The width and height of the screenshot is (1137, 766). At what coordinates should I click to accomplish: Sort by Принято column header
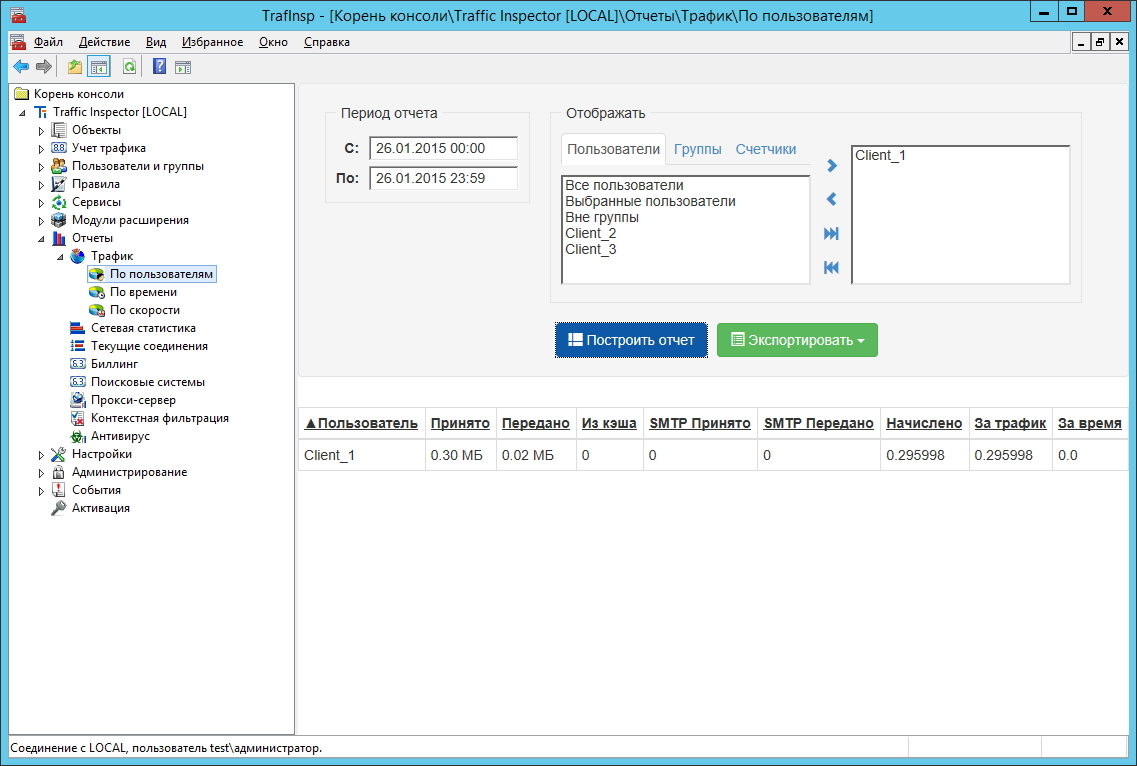click(460, 423)
